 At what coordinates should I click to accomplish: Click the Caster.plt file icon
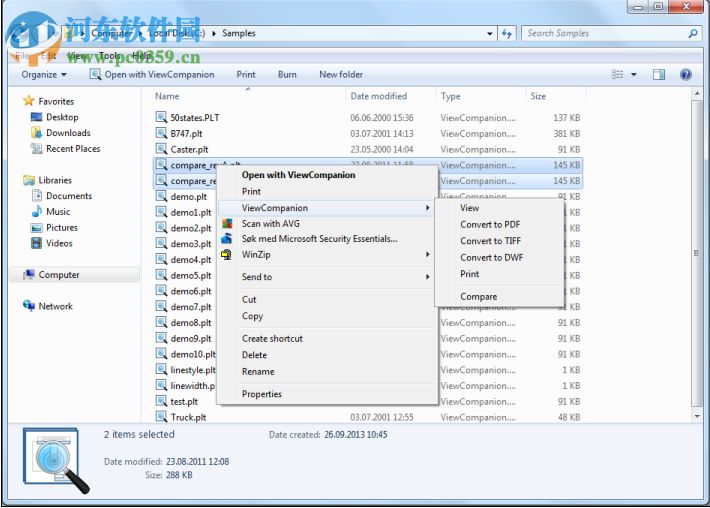[x=161, y=149]
